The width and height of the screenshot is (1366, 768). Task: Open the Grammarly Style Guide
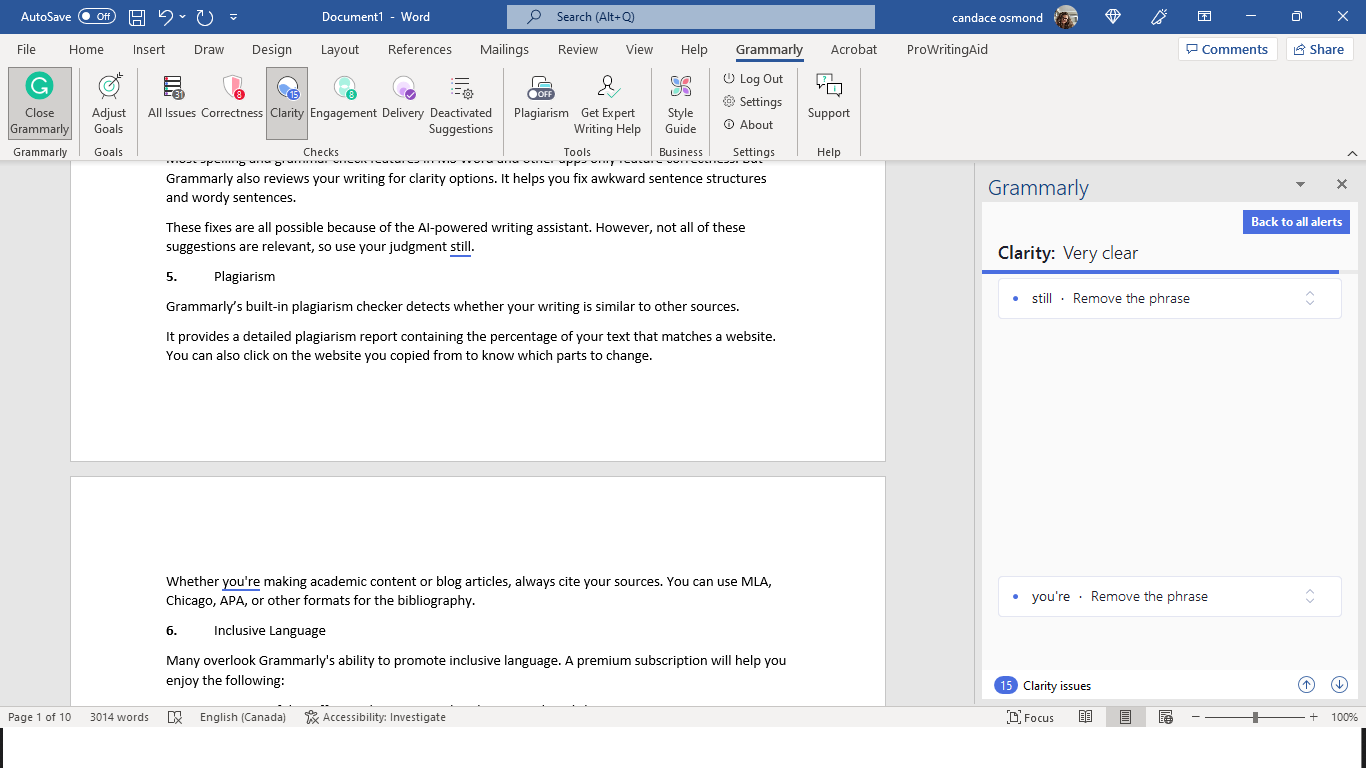tap(681, 103)
